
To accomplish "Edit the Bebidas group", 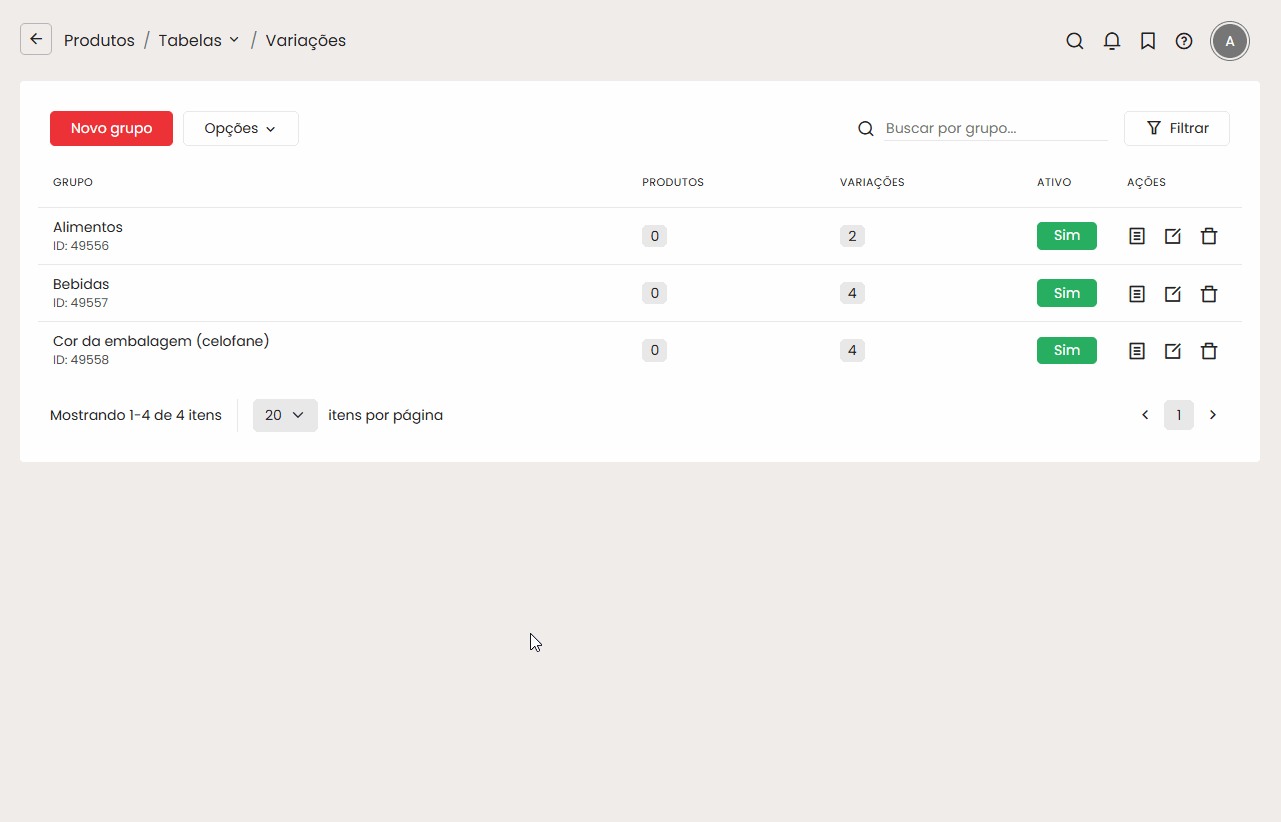I will (x=1173, y=293).
